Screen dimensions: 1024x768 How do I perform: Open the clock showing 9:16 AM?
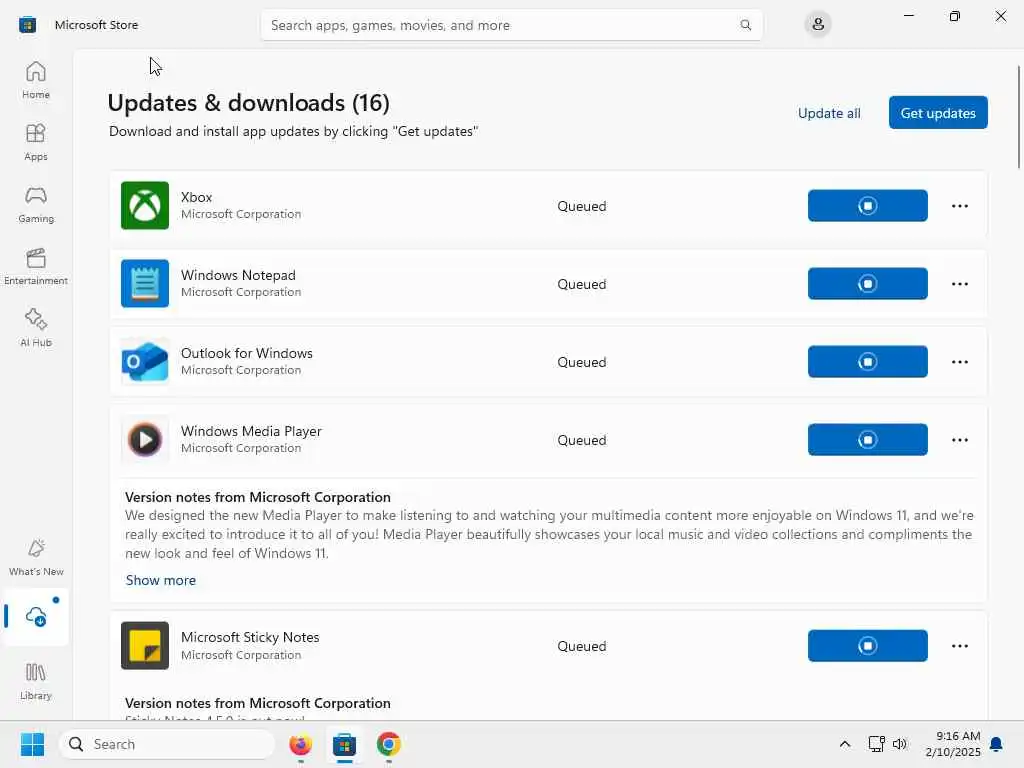(953, 744)
